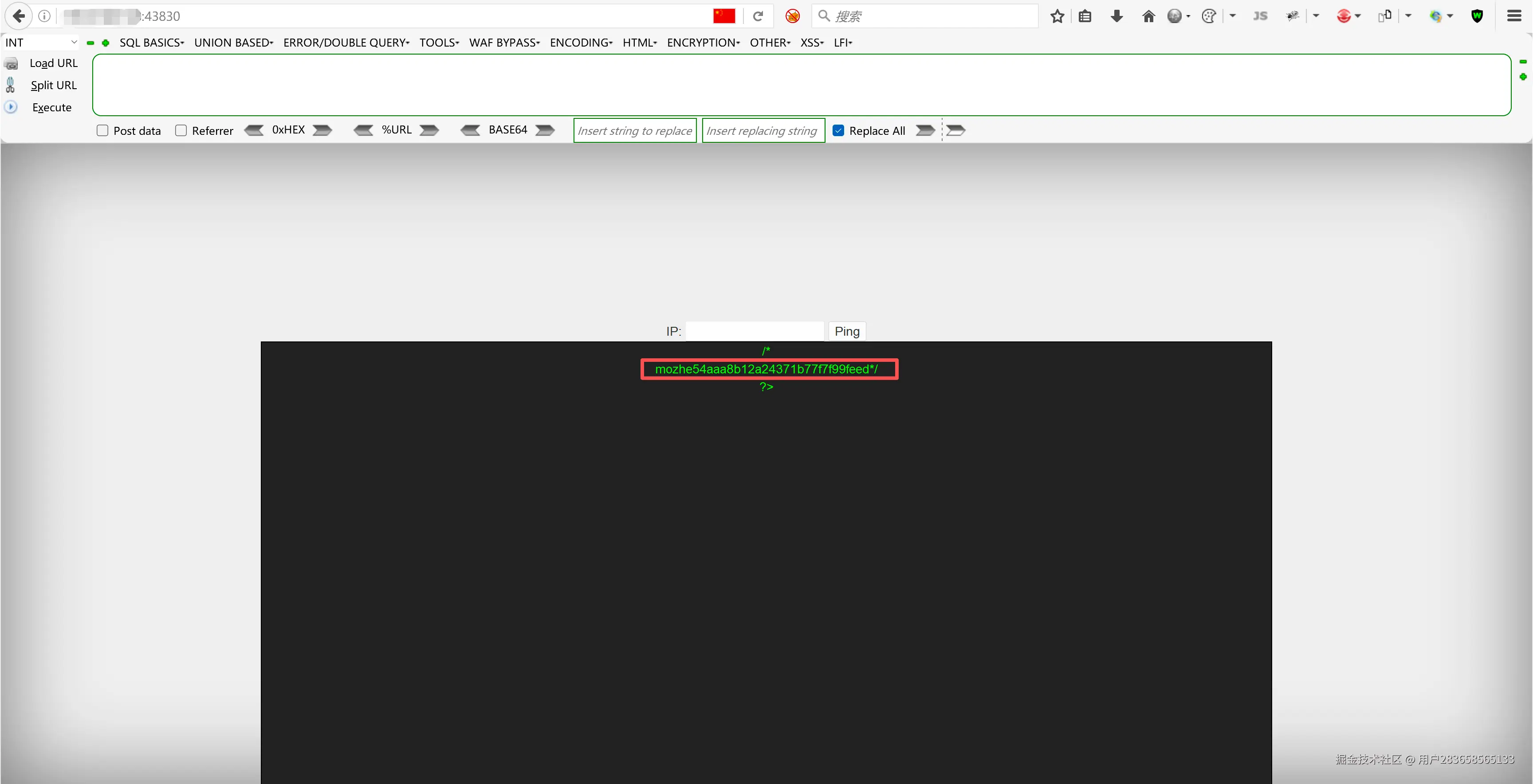Click the Wappalyzer shield icon
The height and width of the screenshot is (784, 1533).
pyautogui.click(x=1478, y=16)
